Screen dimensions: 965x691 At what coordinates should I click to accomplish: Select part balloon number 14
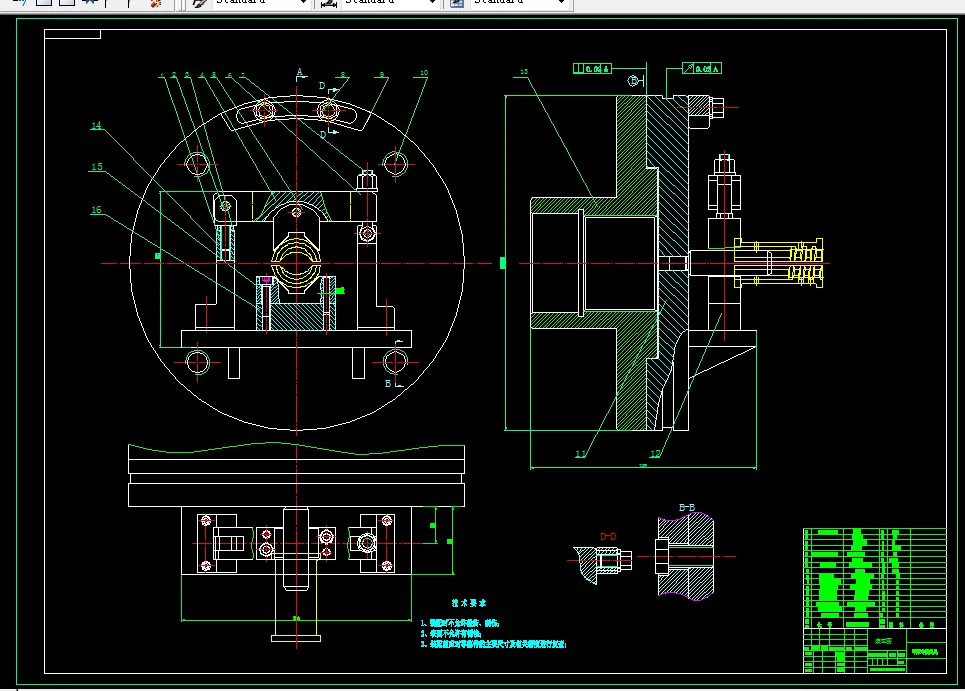96,126
